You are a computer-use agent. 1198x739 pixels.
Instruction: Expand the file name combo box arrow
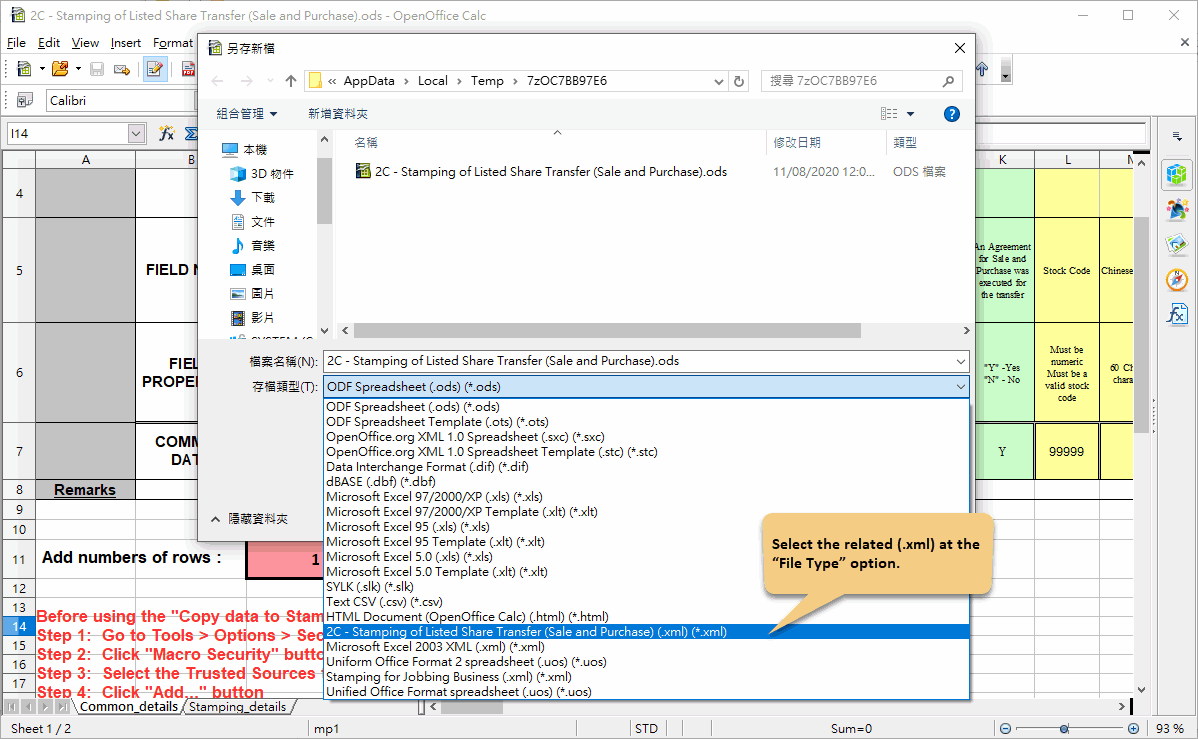click(x=960, y=361)
